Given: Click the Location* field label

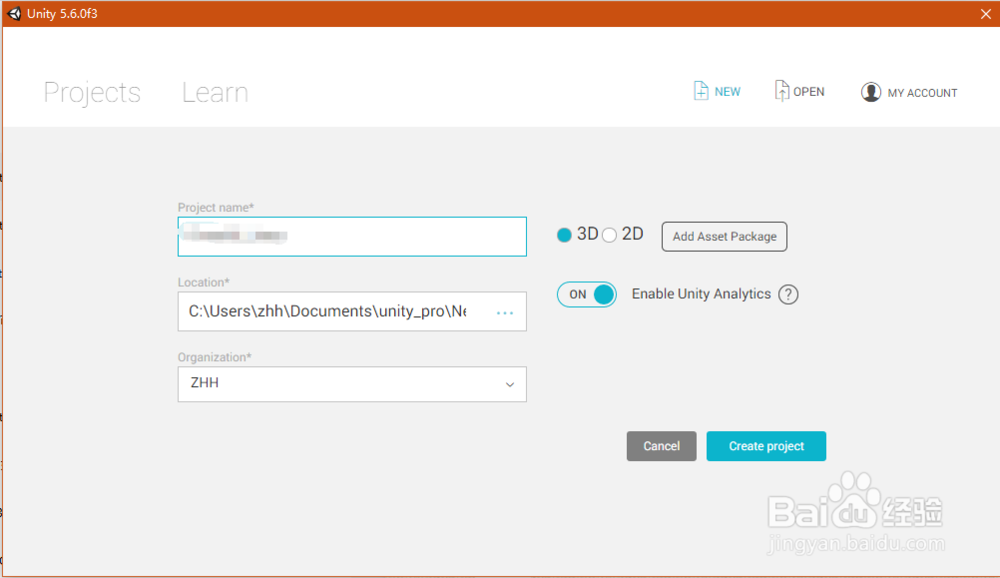Looking at the screenshot, I should click(203, 282).
